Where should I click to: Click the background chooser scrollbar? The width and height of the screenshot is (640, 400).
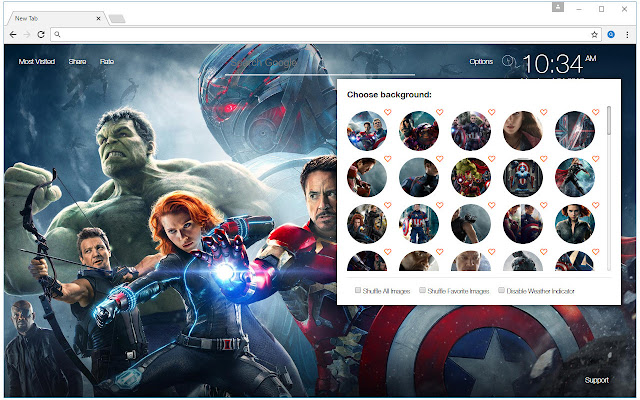point(609,121)
